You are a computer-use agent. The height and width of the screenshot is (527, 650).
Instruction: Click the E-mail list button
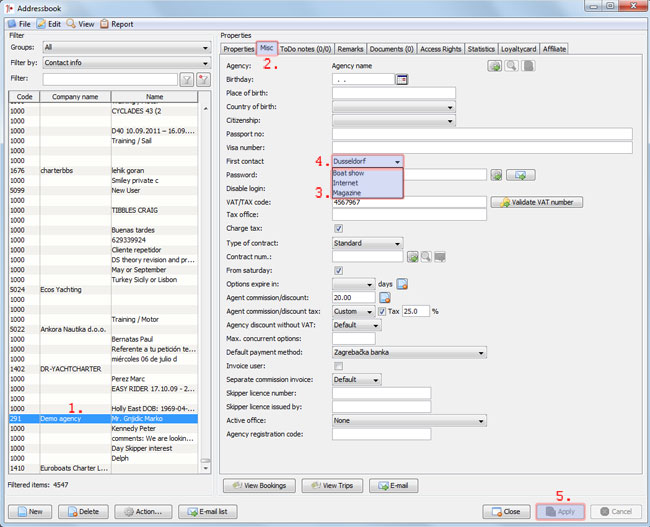coord(208,512)
